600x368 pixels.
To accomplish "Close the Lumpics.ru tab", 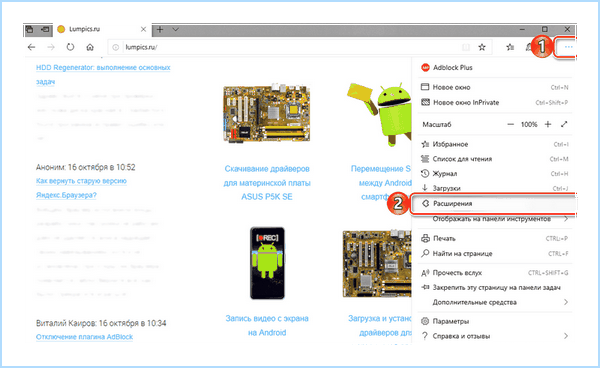I will pos(143,29).
